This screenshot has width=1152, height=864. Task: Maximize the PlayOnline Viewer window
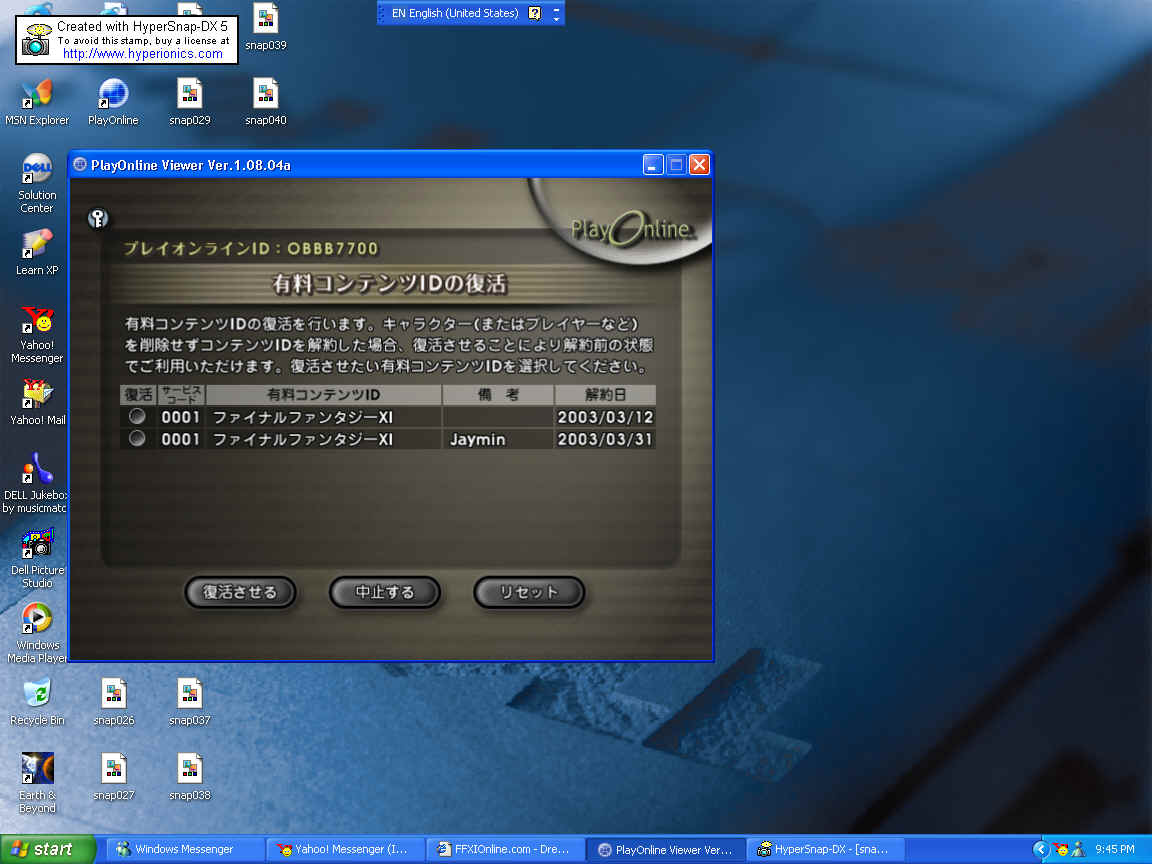(676, 165)
